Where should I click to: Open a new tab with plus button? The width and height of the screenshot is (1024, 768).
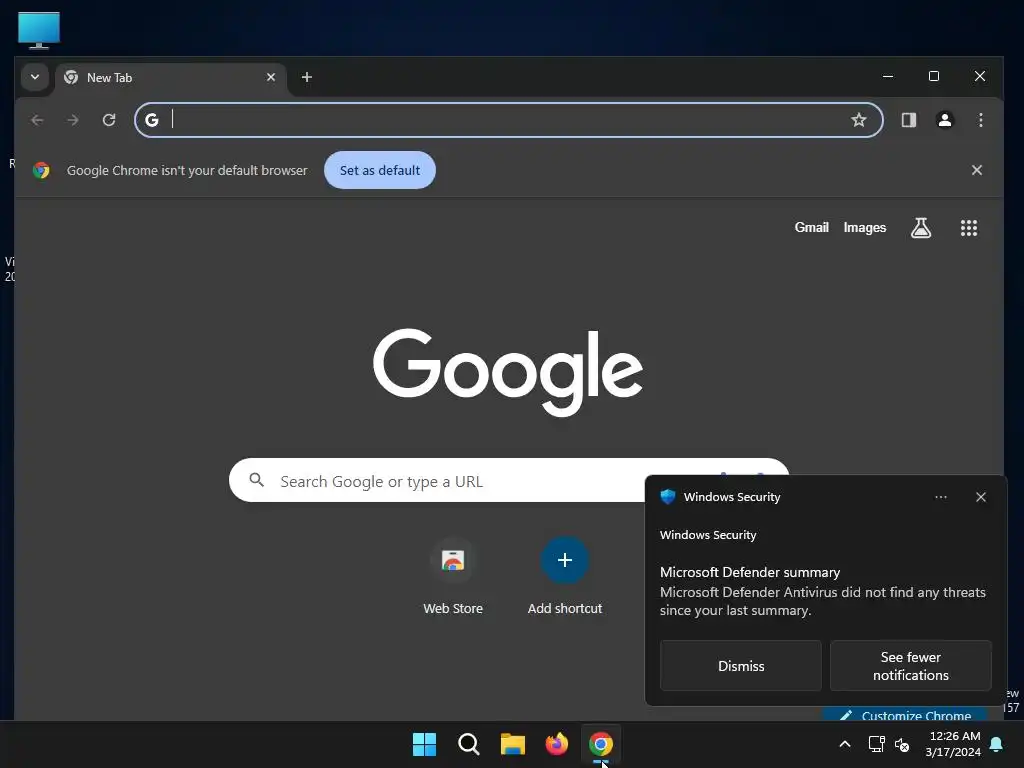coord(306,77)
